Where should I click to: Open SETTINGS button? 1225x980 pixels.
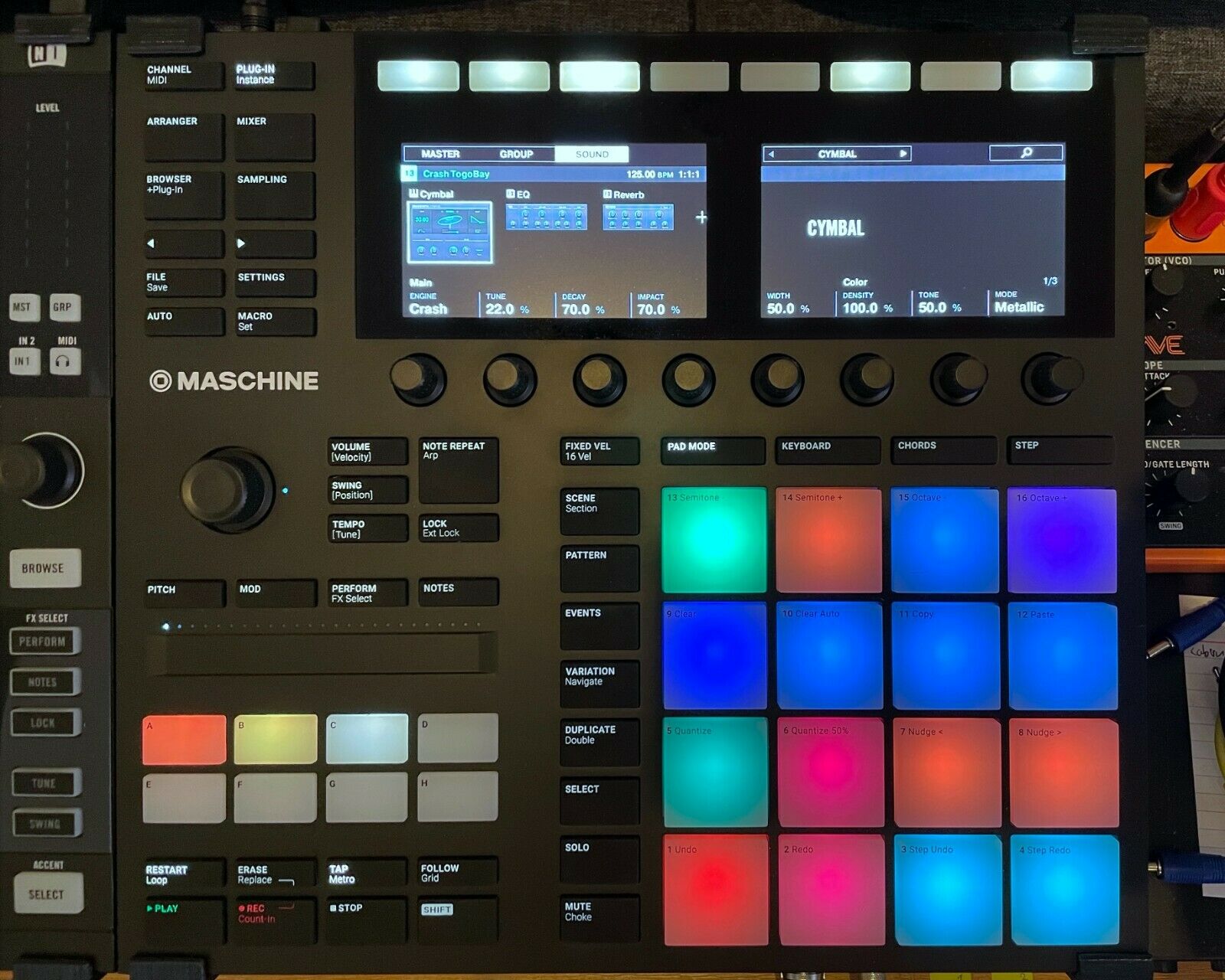tap(274, 282)
